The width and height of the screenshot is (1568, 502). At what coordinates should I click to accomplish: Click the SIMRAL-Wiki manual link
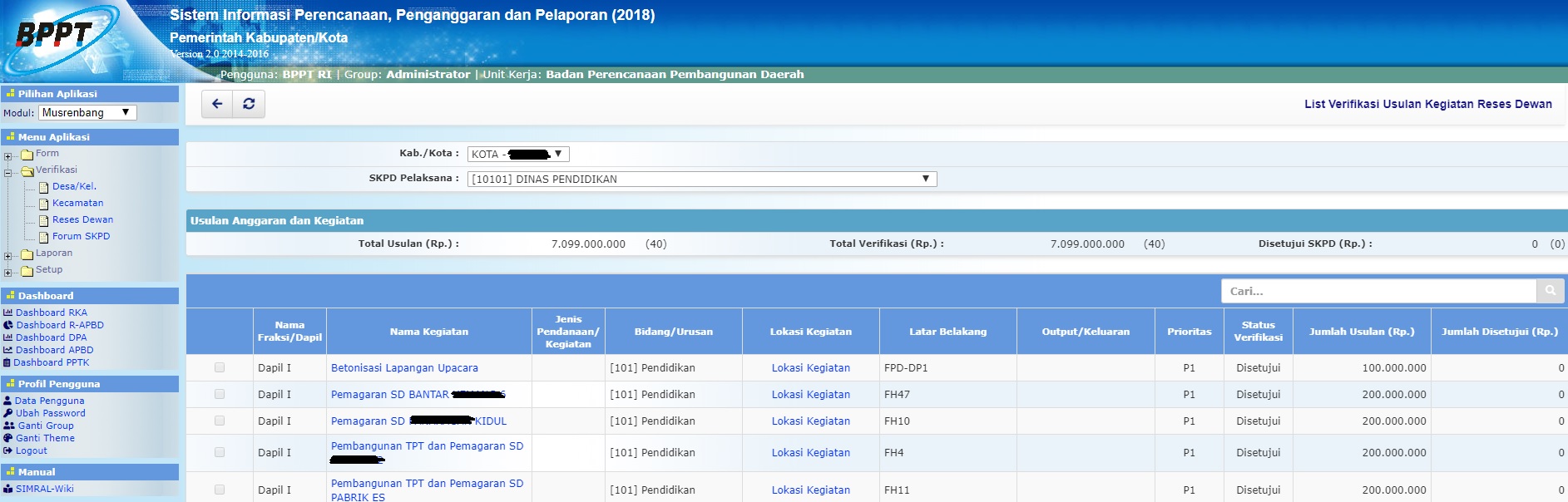[x=45, y=489]
